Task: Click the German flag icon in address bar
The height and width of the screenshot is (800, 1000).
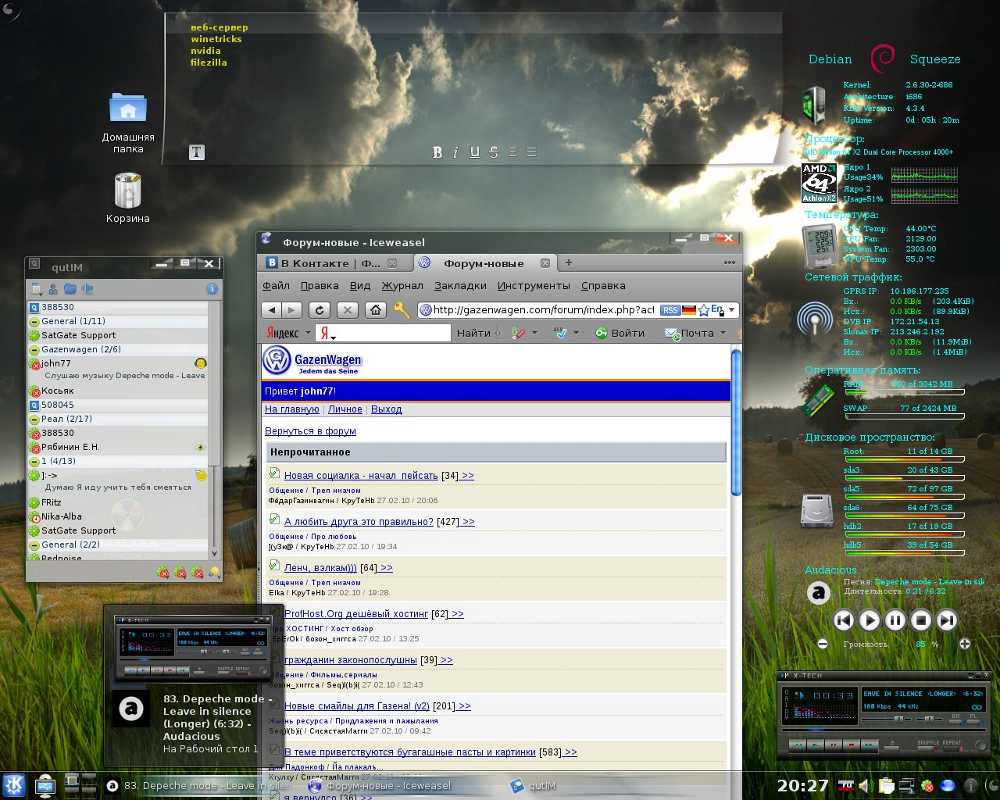Action: [689, 310]
